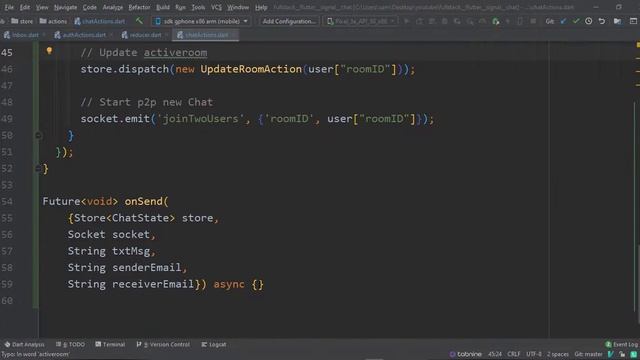Open the sdk gphone device selector dropdown

[202, 21]
